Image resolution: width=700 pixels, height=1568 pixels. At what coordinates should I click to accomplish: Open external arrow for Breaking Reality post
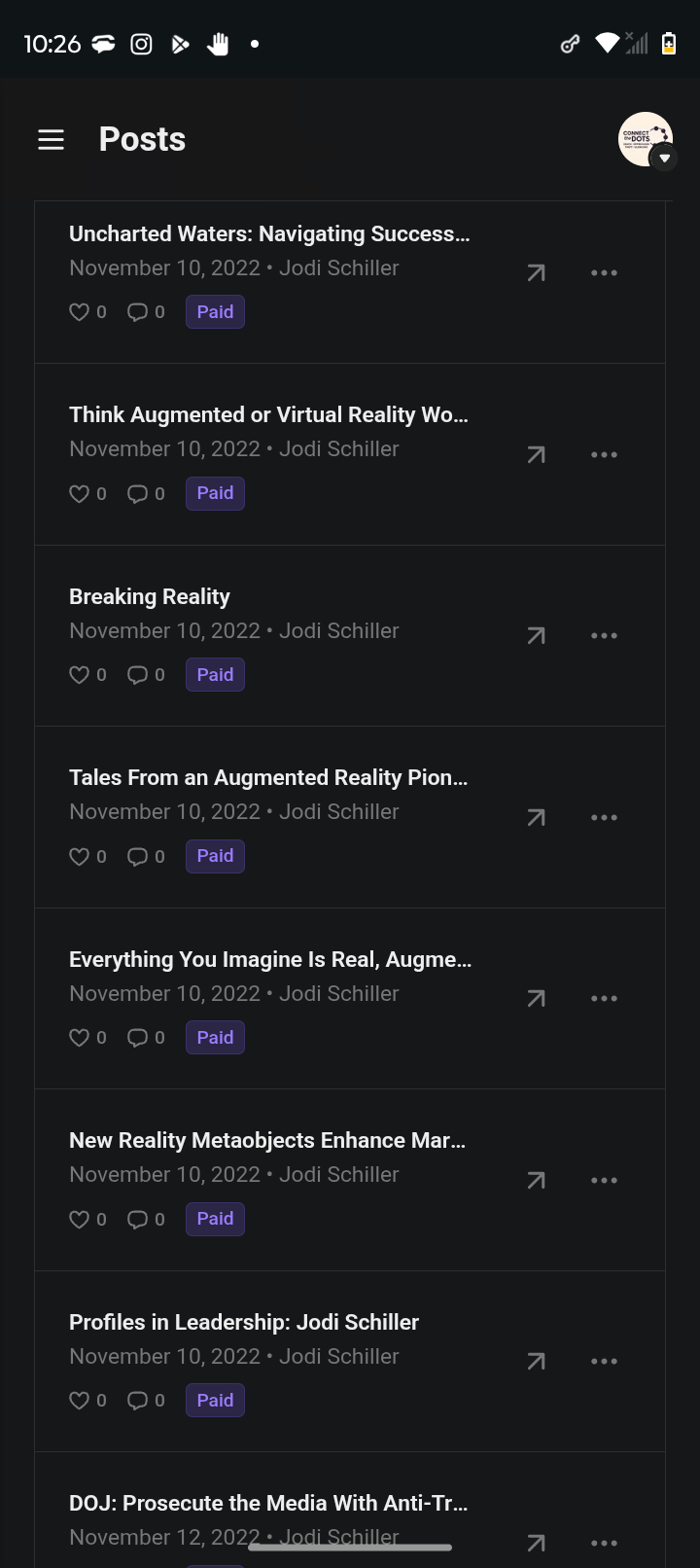(x=536, y=636)
